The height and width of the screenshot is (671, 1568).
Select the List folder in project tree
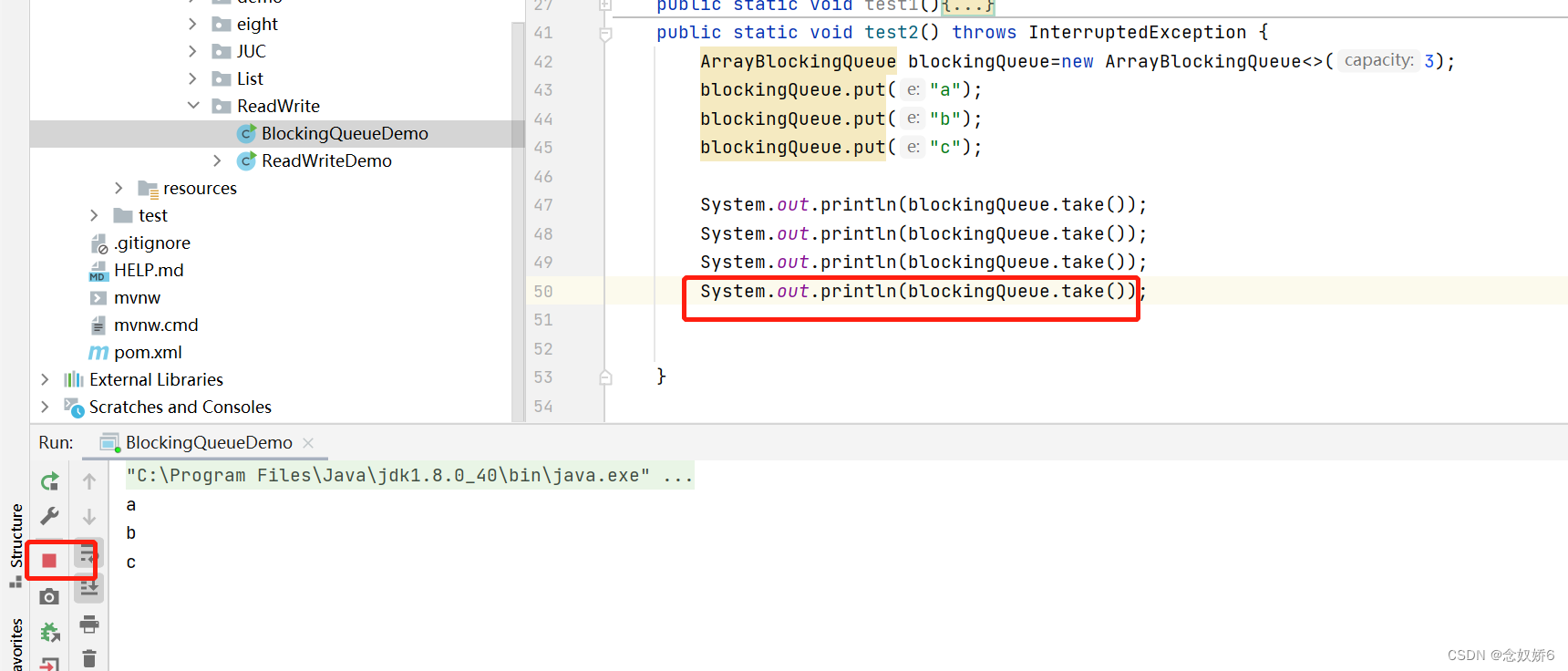coord(250,78)
